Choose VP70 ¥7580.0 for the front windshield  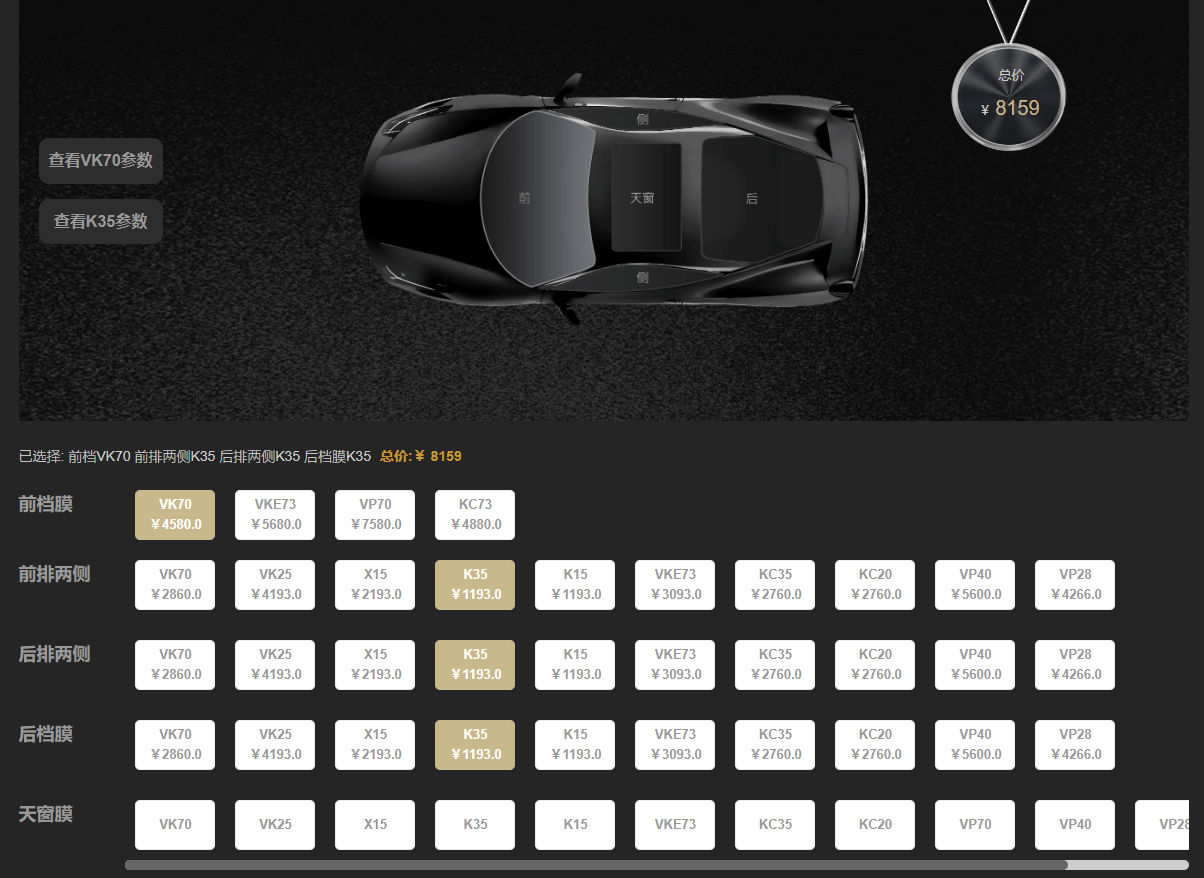point(375,515)
